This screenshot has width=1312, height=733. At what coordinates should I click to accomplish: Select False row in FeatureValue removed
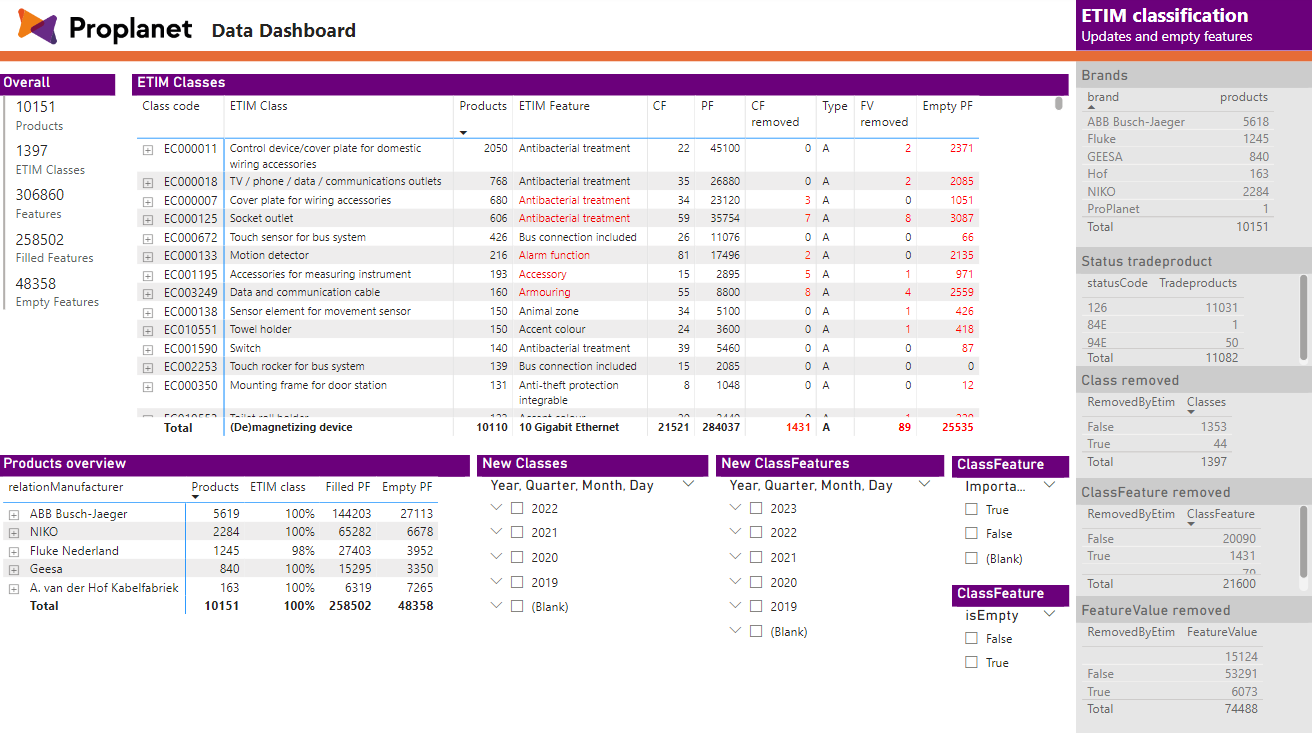[x=1173, y=674]
